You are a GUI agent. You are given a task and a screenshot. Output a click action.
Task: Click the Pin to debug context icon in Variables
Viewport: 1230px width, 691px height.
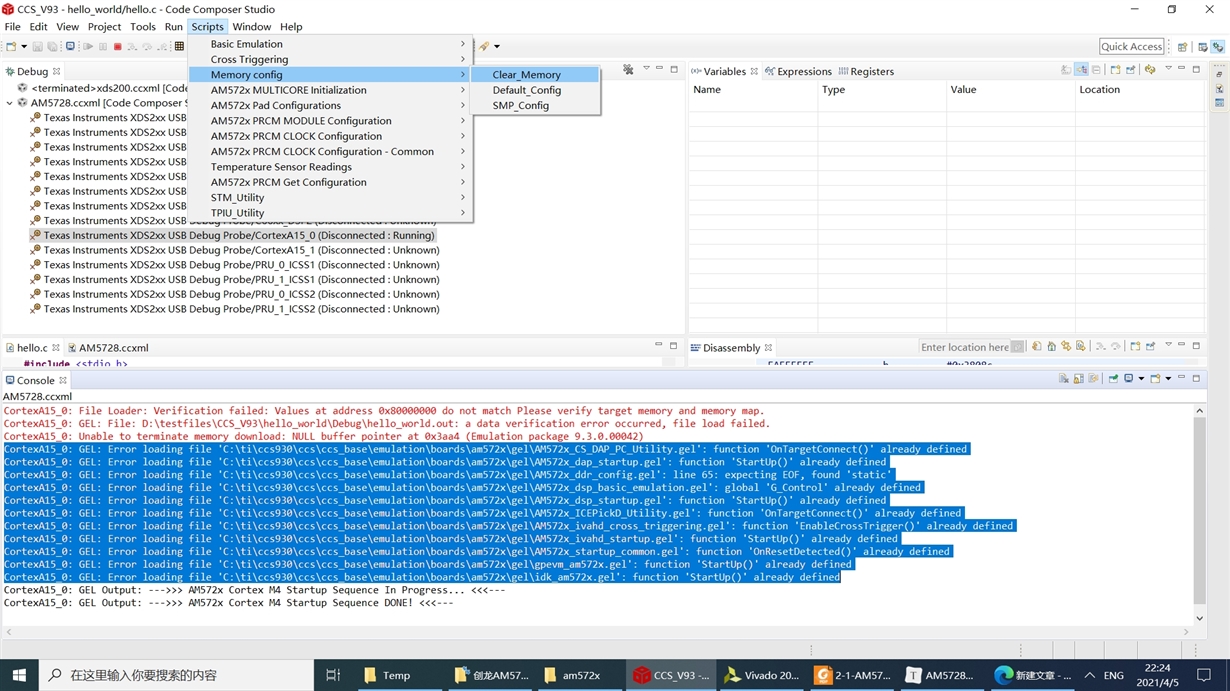coord(1130,70)
